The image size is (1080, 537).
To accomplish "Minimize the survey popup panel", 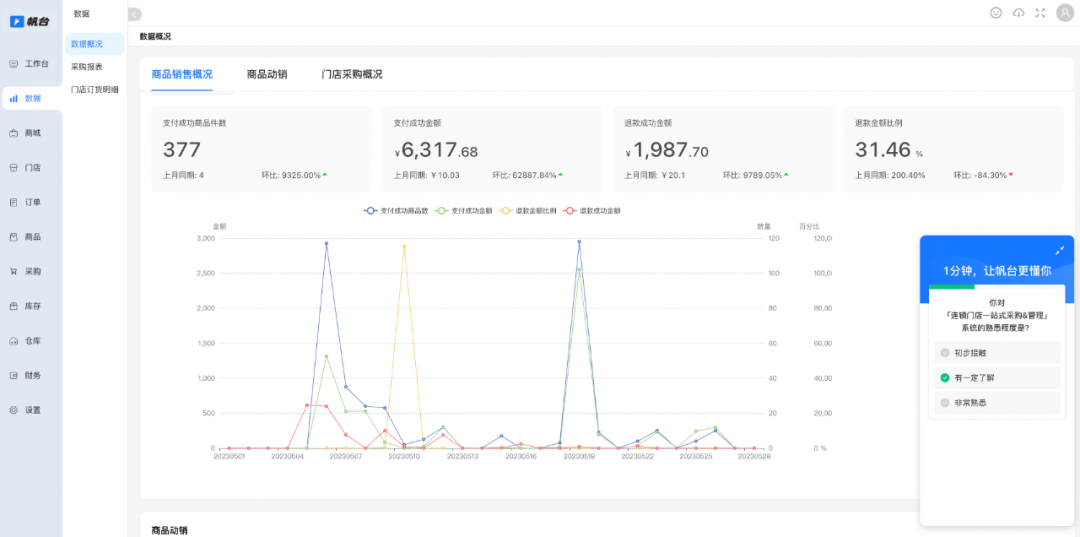I will point(1059,251).
